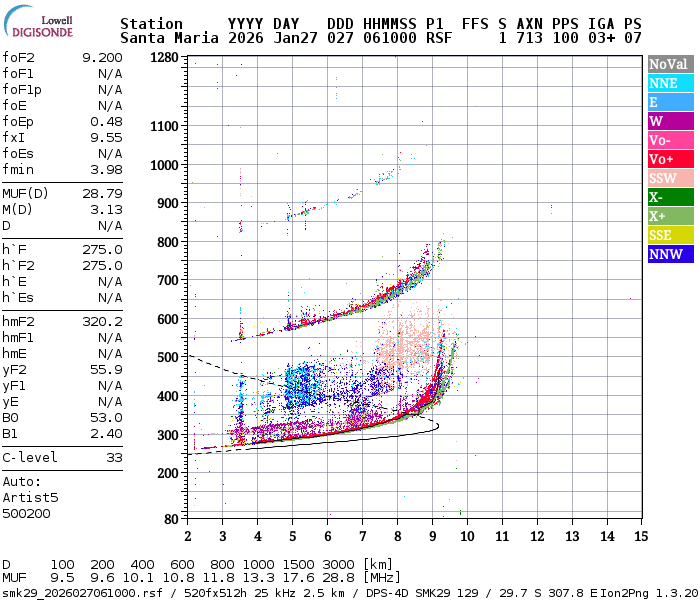700x600 pixels.
Task: Click the Vo+ red legend swatch
Action: pyautogui.click(x=671, y=159)
